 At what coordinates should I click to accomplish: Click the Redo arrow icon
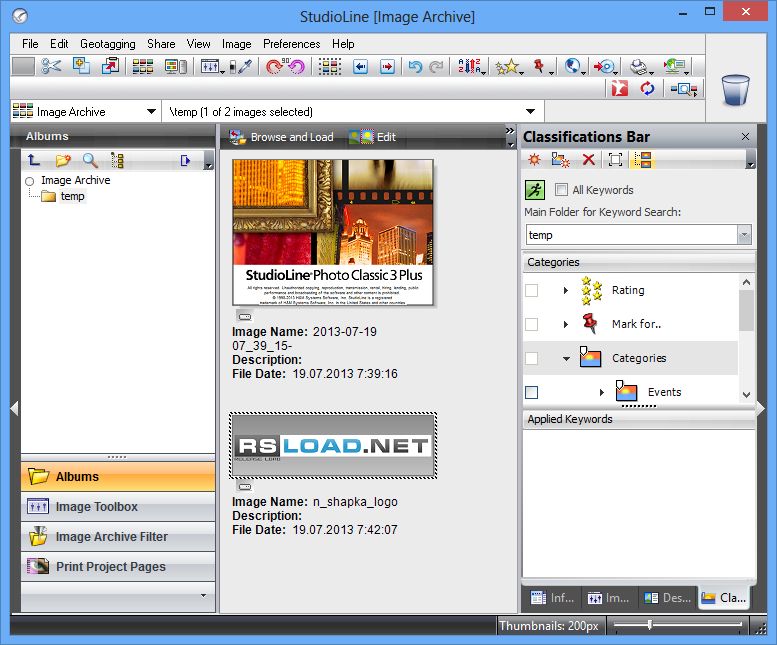[x=436, y=66]
